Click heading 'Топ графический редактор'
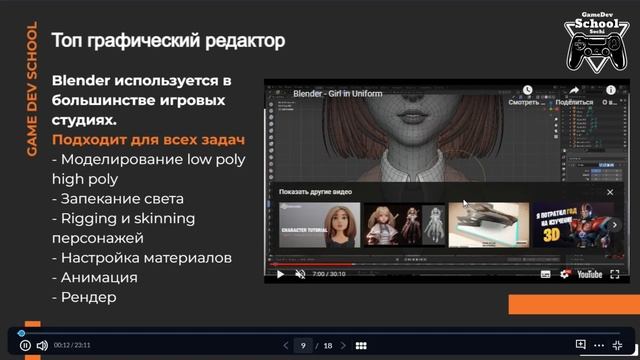The width and height of the screenshot is (640, 360). coord(169,41)
